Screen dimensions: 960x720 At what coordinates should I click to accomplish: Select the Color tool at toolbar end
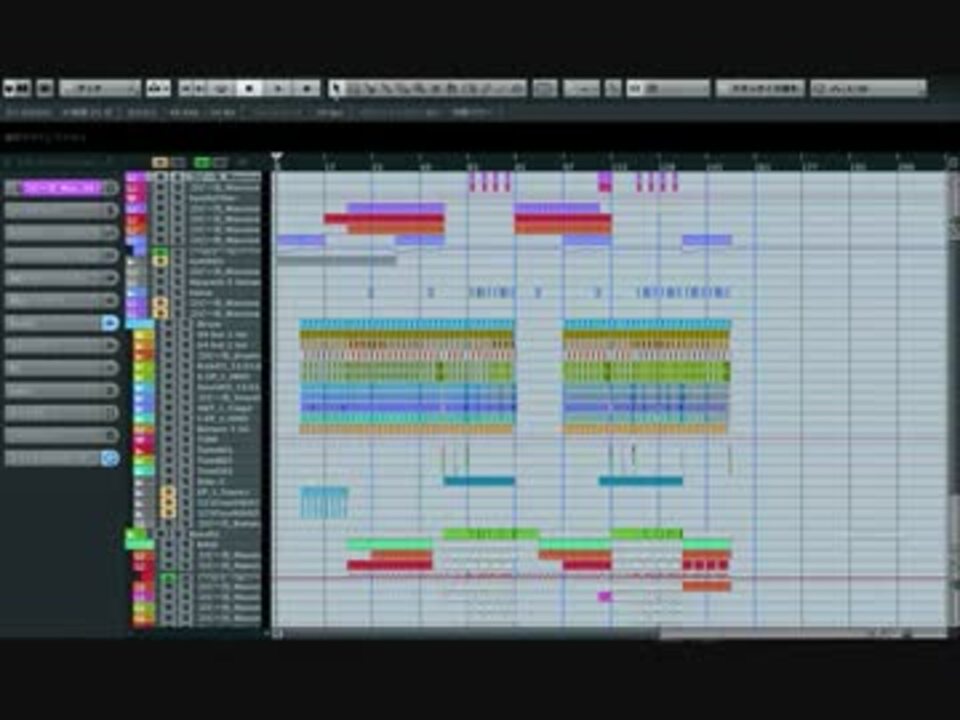coord(518,89)
